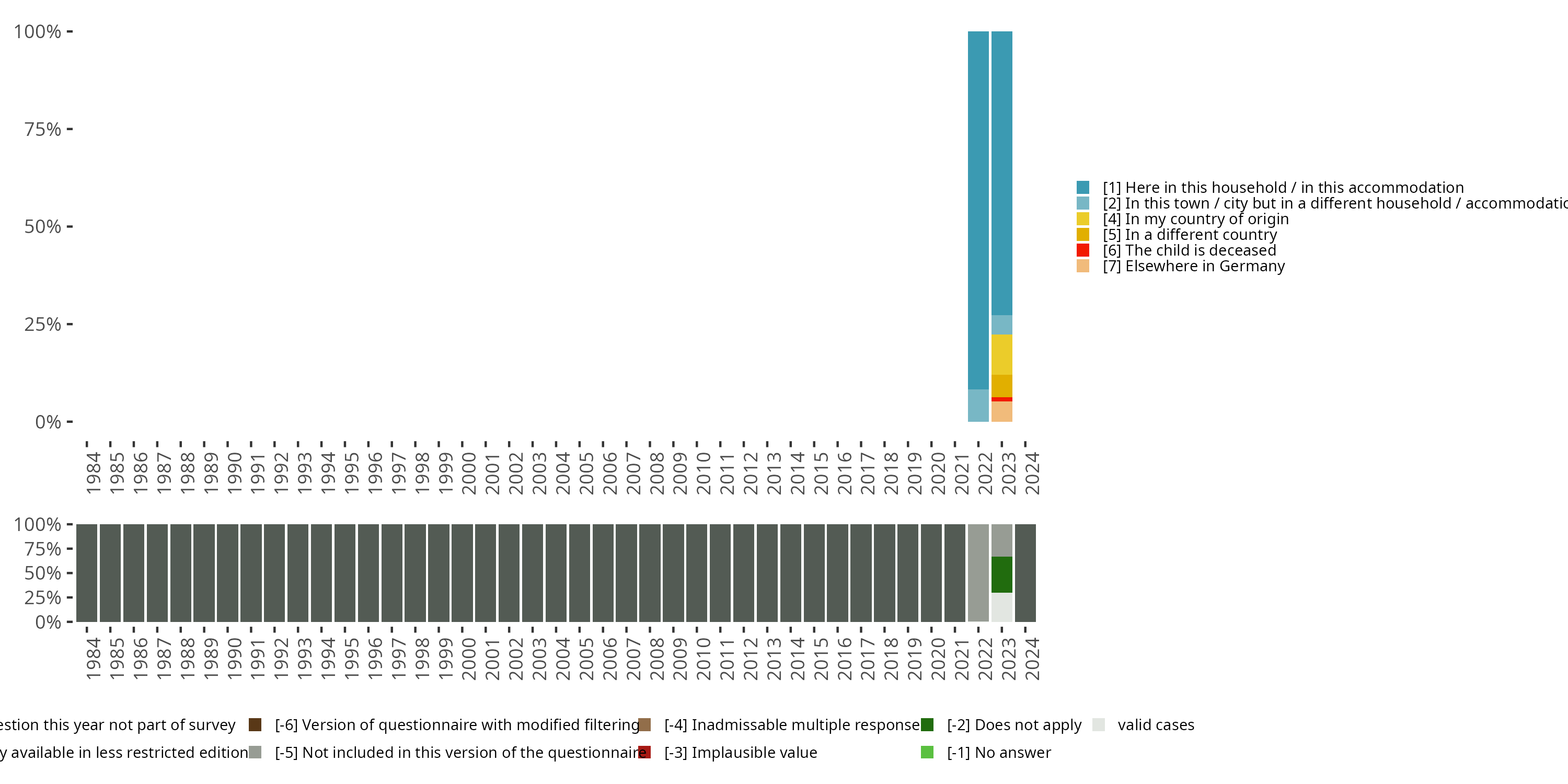Viewport: 1568px width, 784px height.
Task: Click the Elsewhere in Germany legend swatch
Action: point(1082,266)
